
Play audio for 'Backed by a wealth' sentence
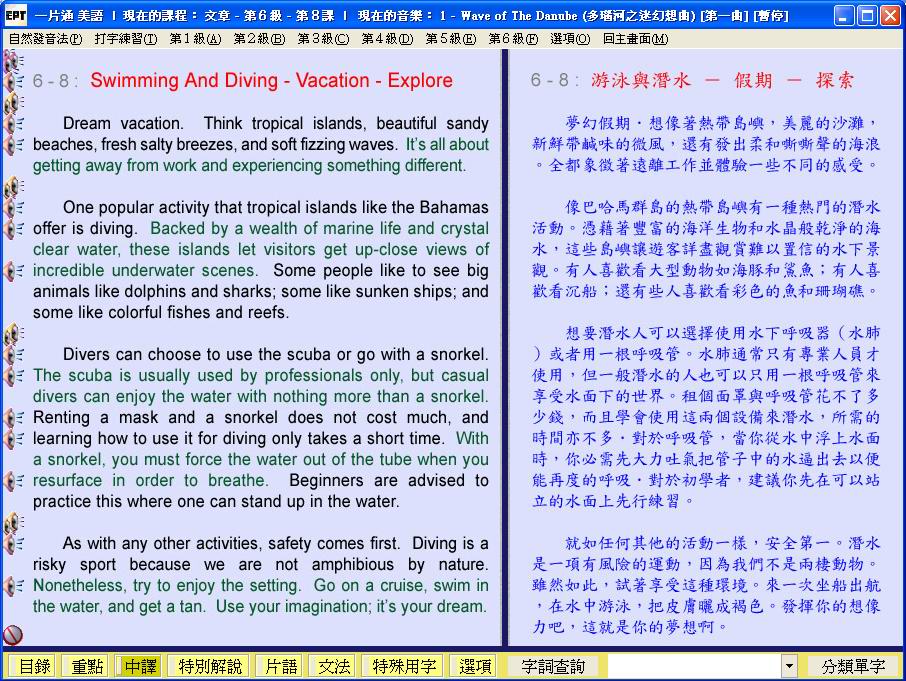(x=14, y=229)
